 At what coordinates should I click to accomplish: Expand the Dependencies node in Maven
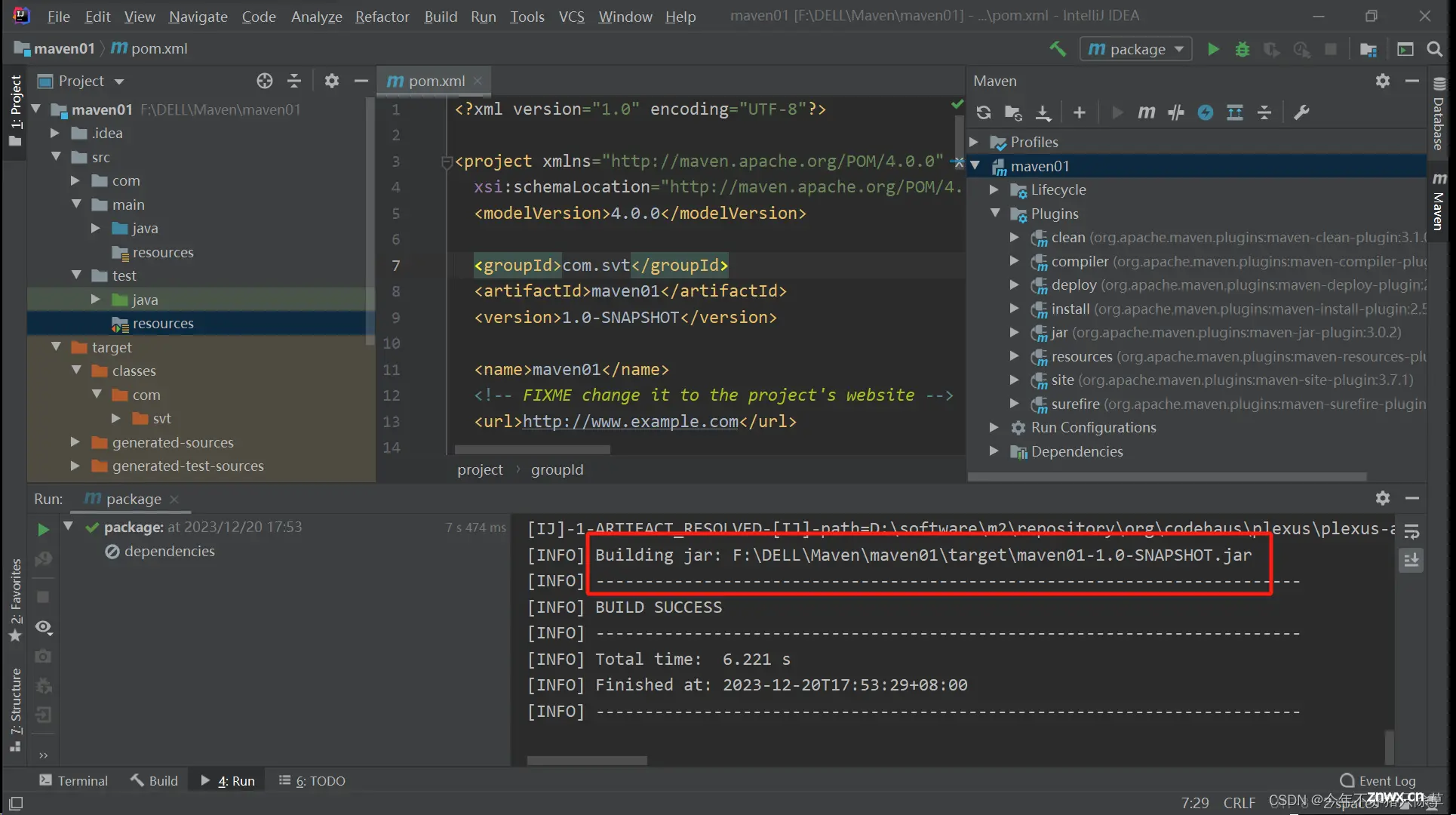coord(994,451)
